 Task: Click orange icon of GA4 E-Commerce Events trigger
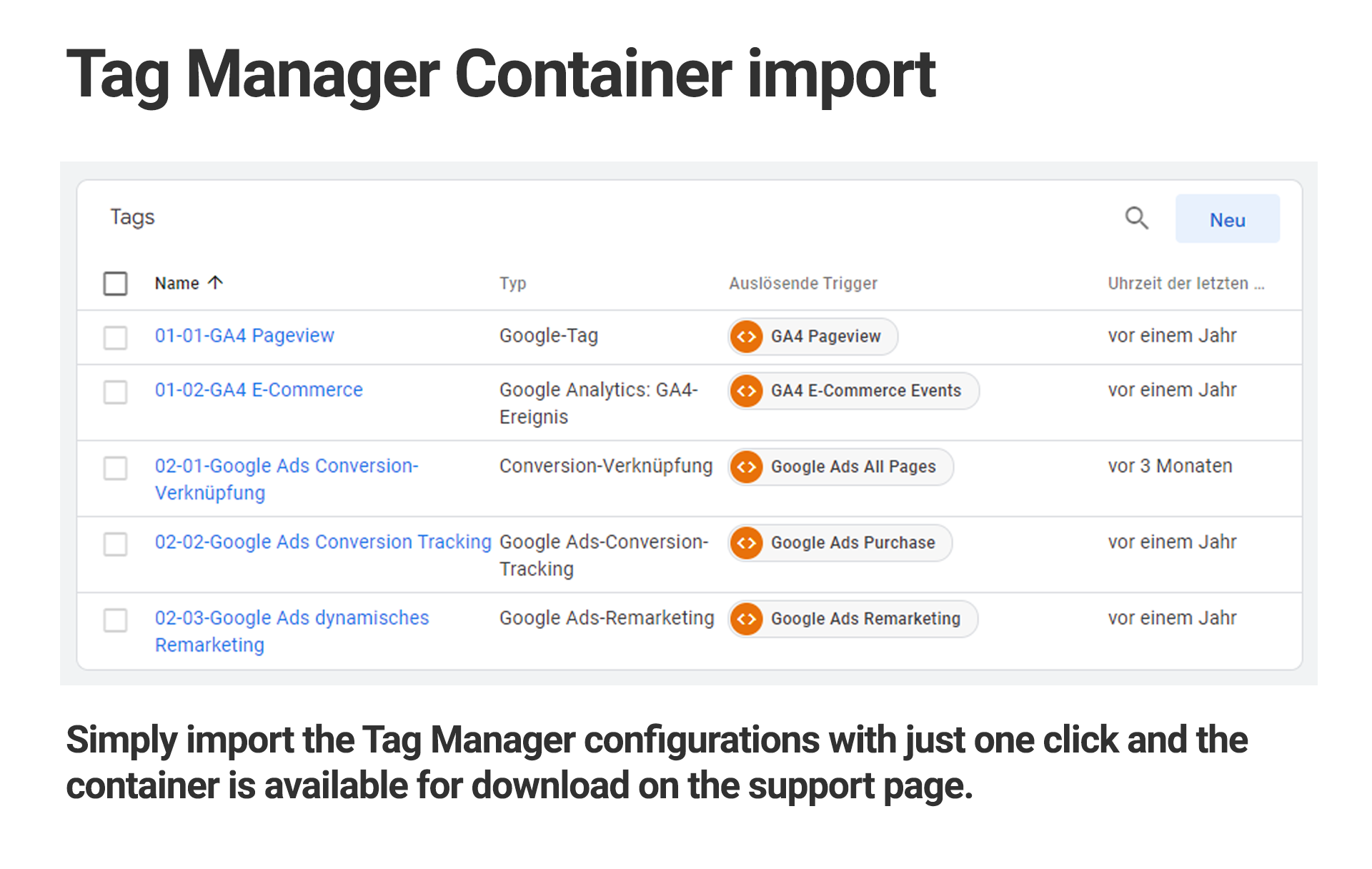[747, 391]
